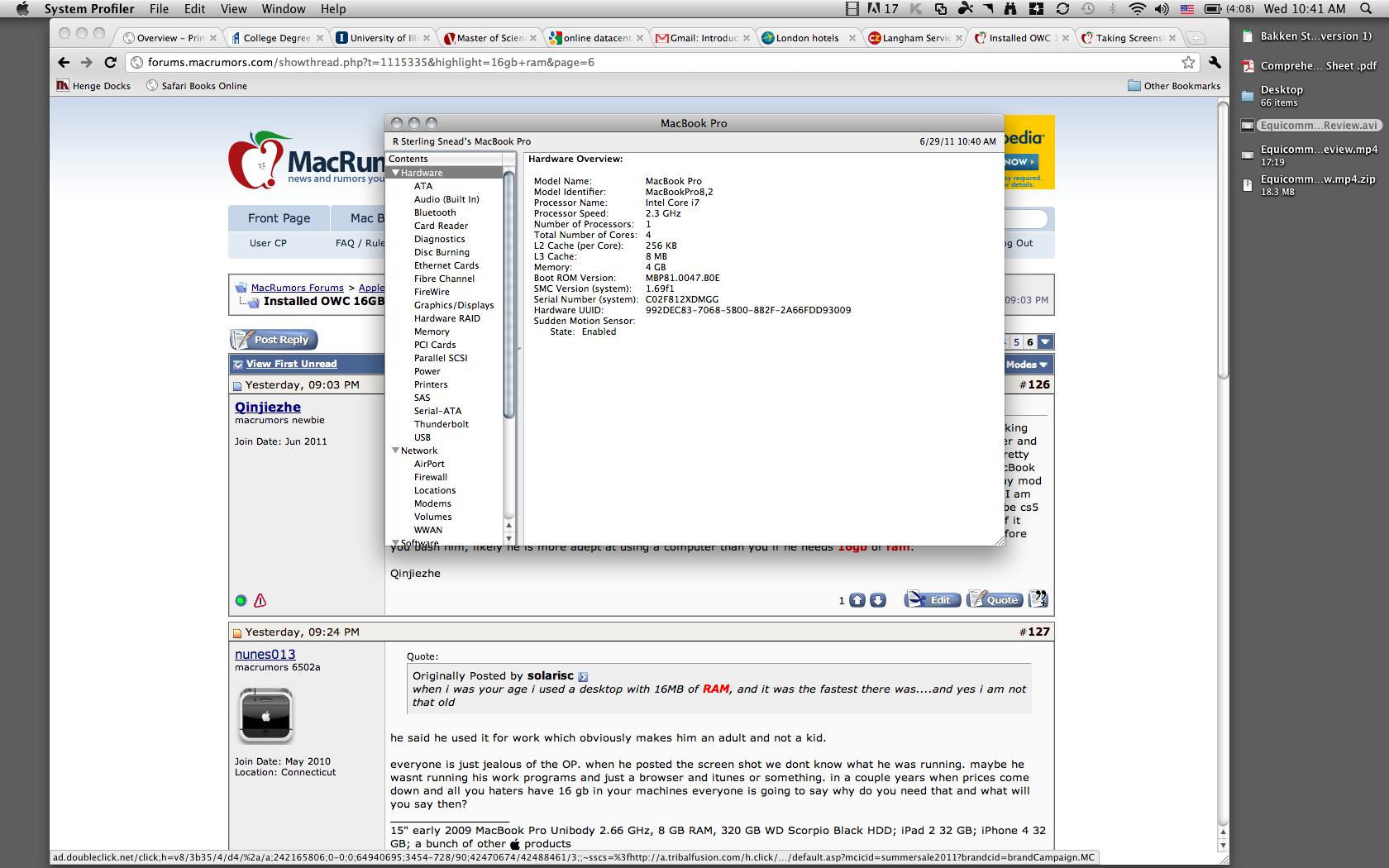
Task: Open Henge Docks bookmark
Action: (x=93, y=86)
